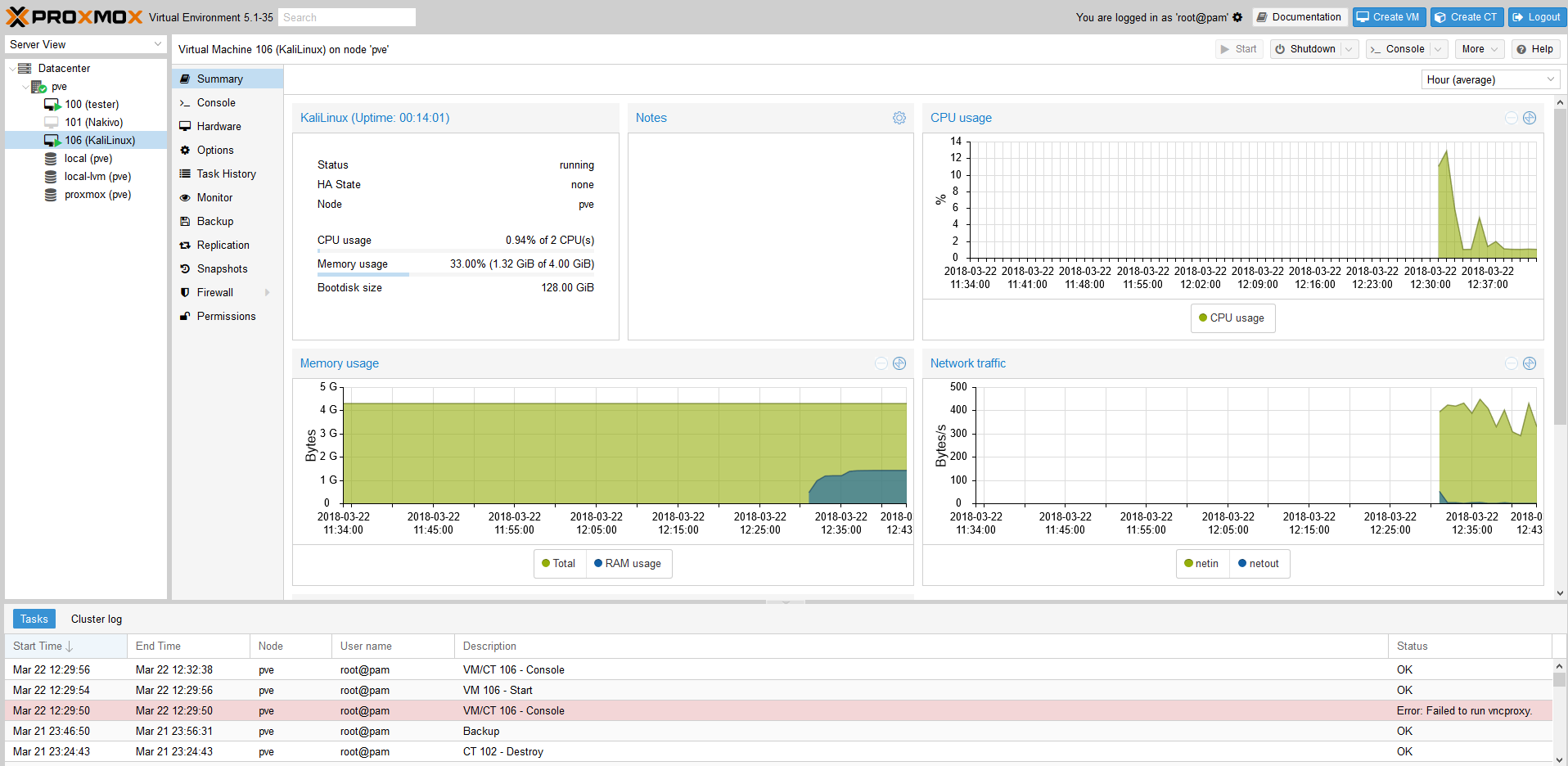
Task: Select the VM 106 - Start task row
Action: (x=778, y=690)
